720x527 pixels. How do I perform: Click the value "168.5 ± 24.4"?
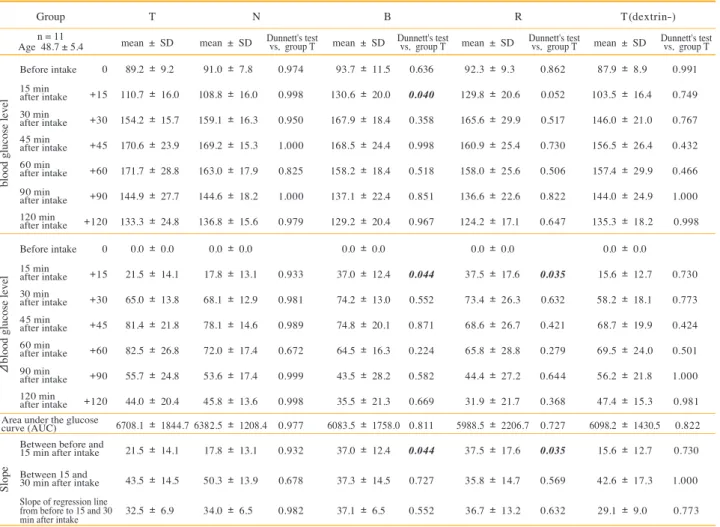point(360,146)
